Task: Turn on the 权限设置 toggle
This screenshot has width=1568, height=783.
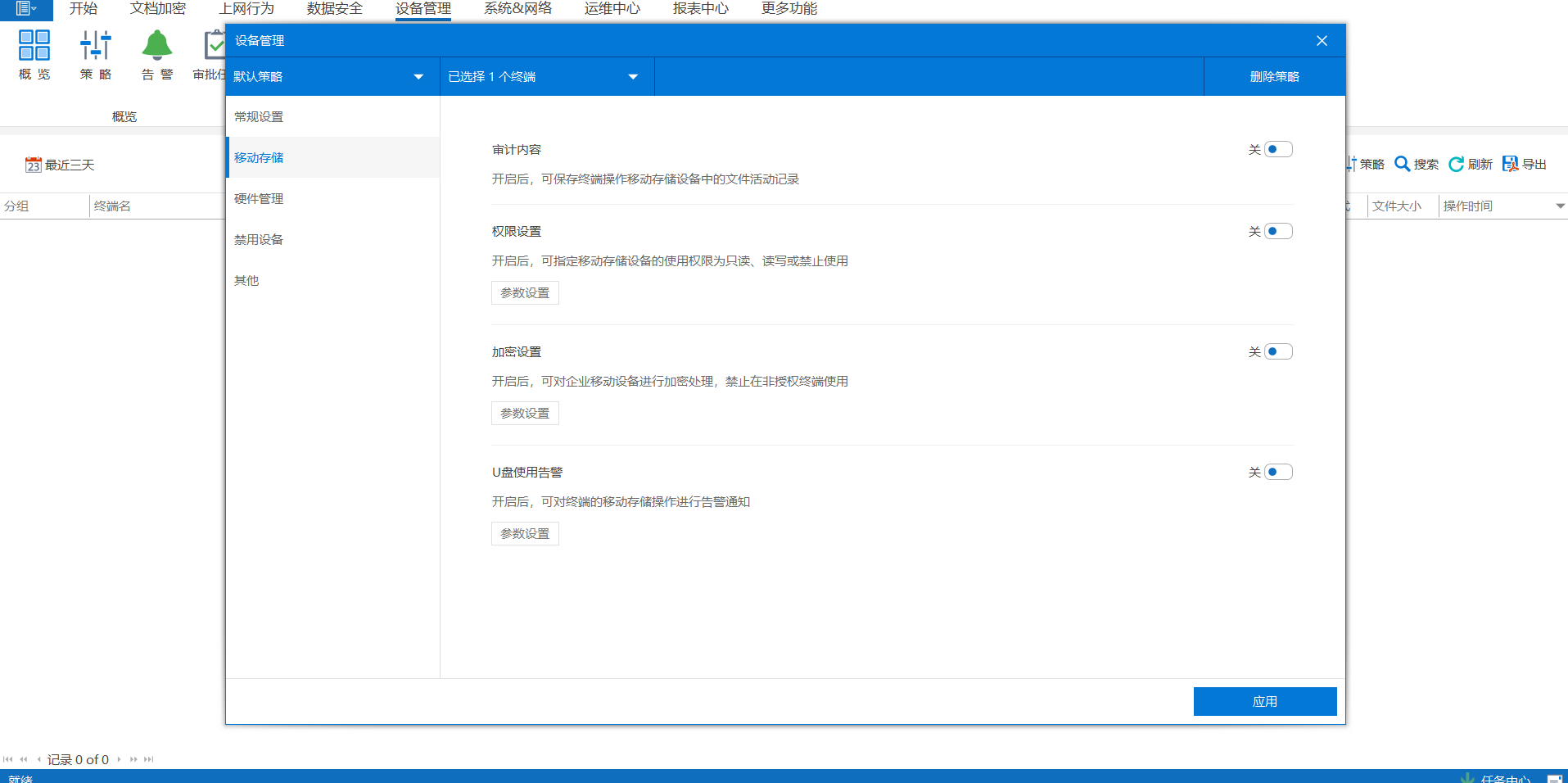Action: click(1277, 231)
